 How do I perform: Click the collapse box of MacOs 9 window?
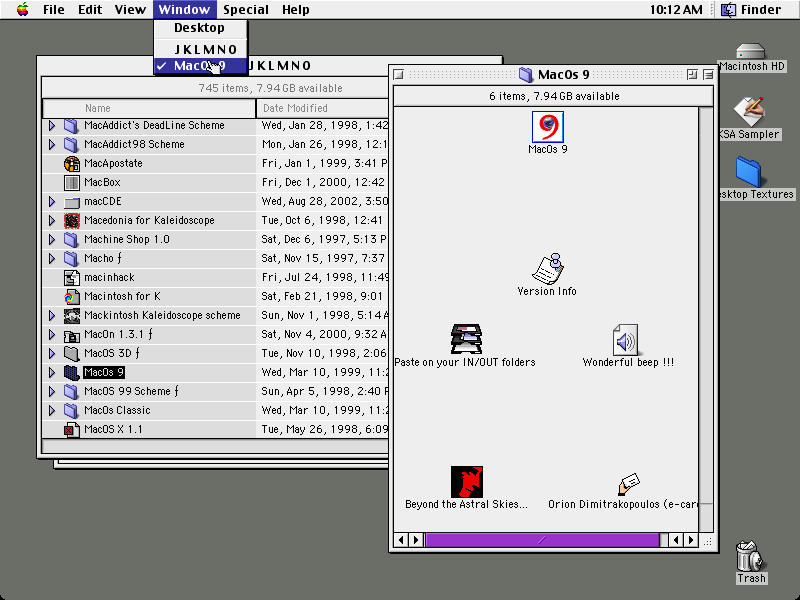[x=708, y=75]
